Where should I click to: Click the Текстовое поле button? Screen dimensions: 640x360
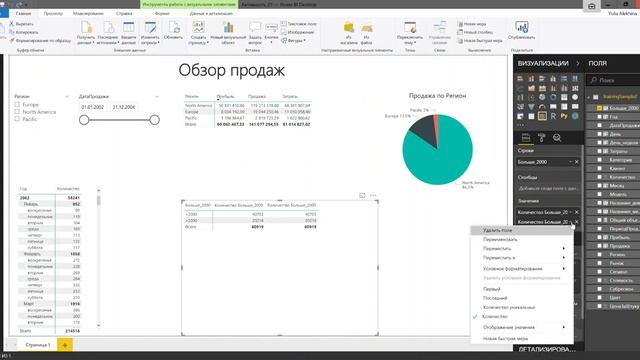pos(298,24)
